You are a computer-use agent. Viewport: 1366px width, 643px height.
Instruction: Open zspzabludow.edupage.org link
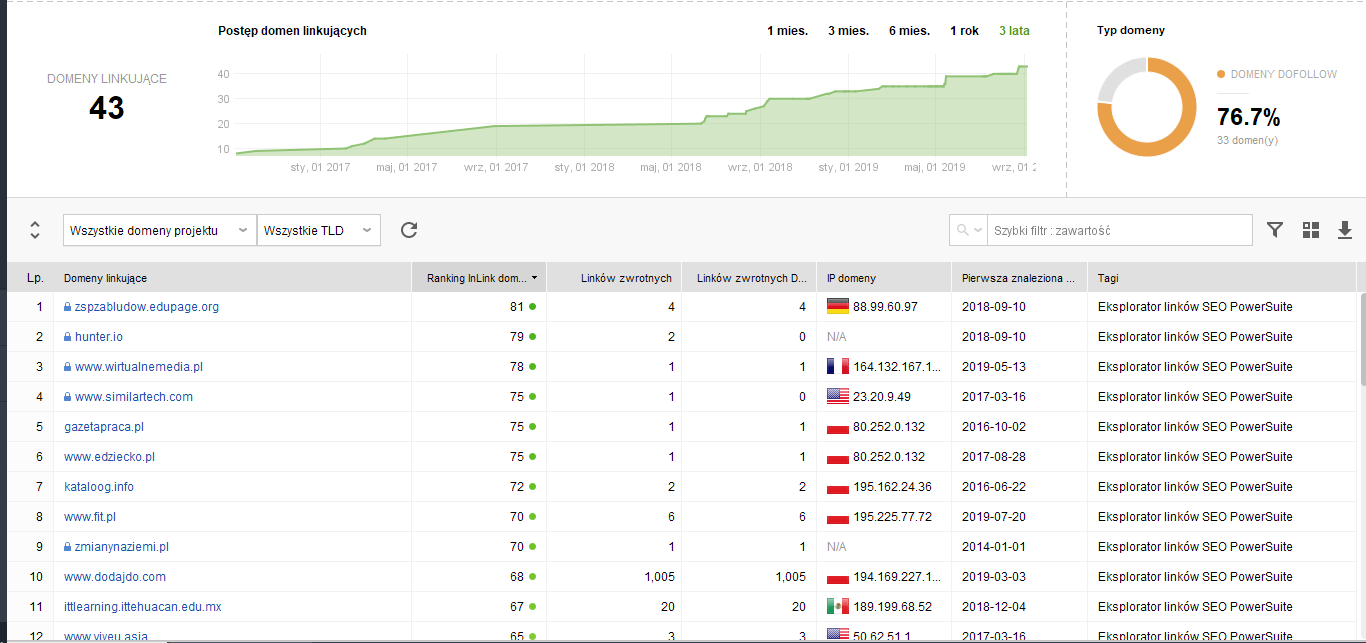coord(147,307)
